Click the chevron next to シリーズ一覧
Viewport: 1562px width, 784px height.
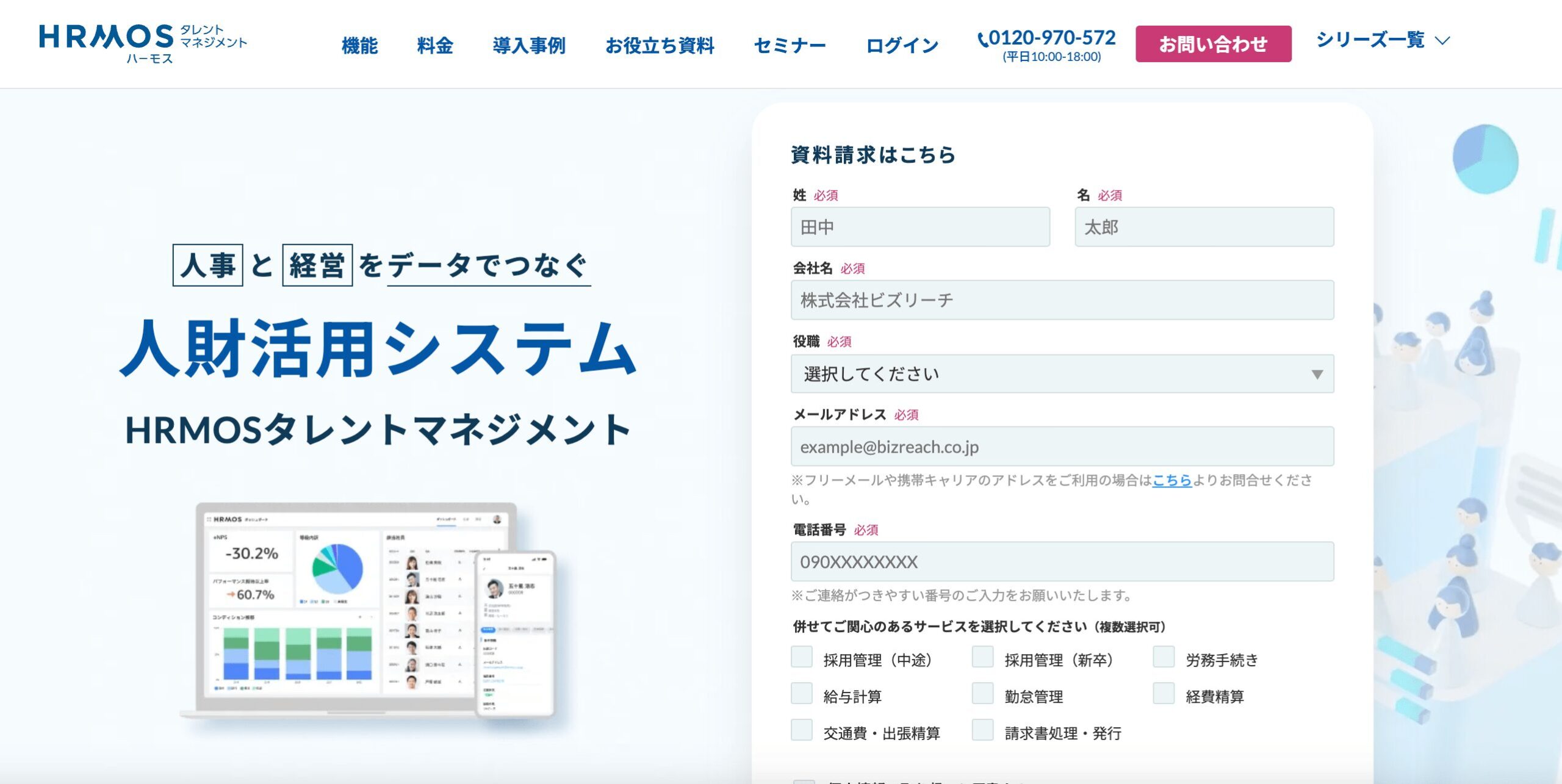(1442, 41)
